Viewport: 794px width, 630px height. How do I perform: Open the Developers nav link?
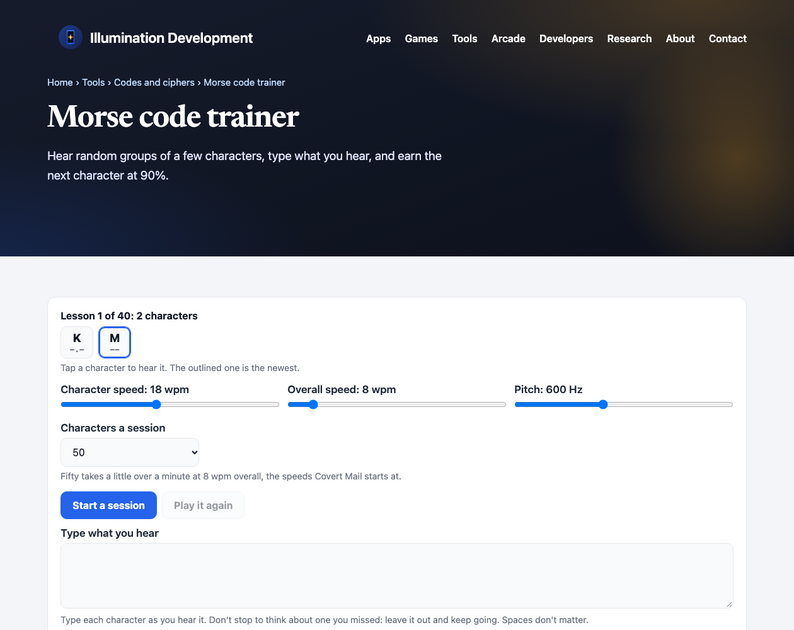(x=566, y=38)
